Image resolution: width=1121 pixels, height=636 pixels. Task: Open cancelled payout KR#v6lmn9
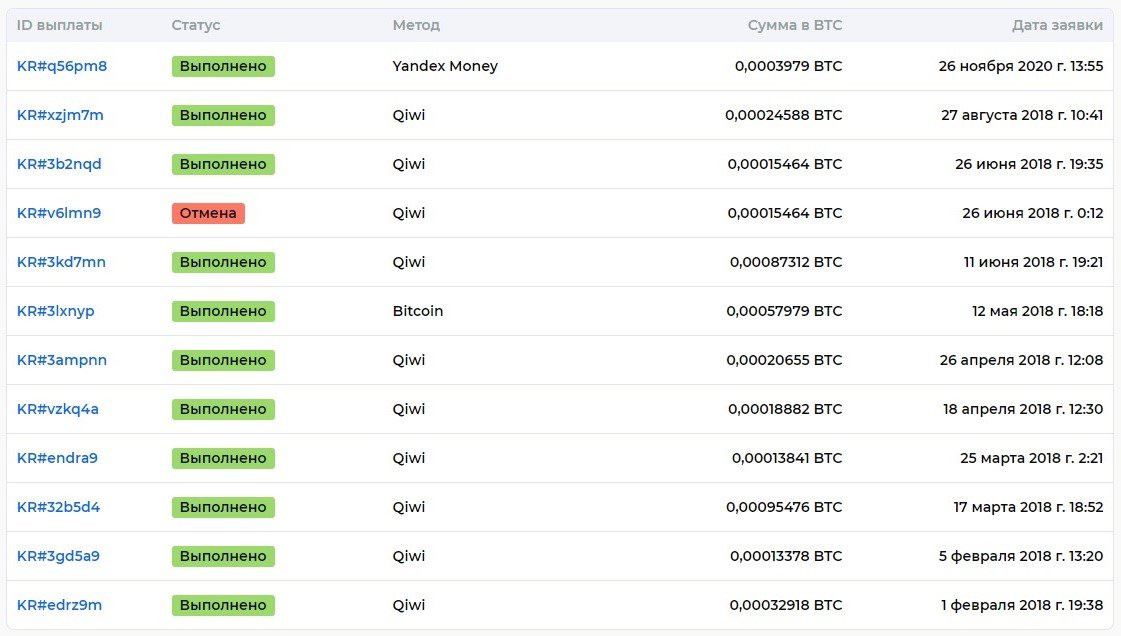pos(59,213)
